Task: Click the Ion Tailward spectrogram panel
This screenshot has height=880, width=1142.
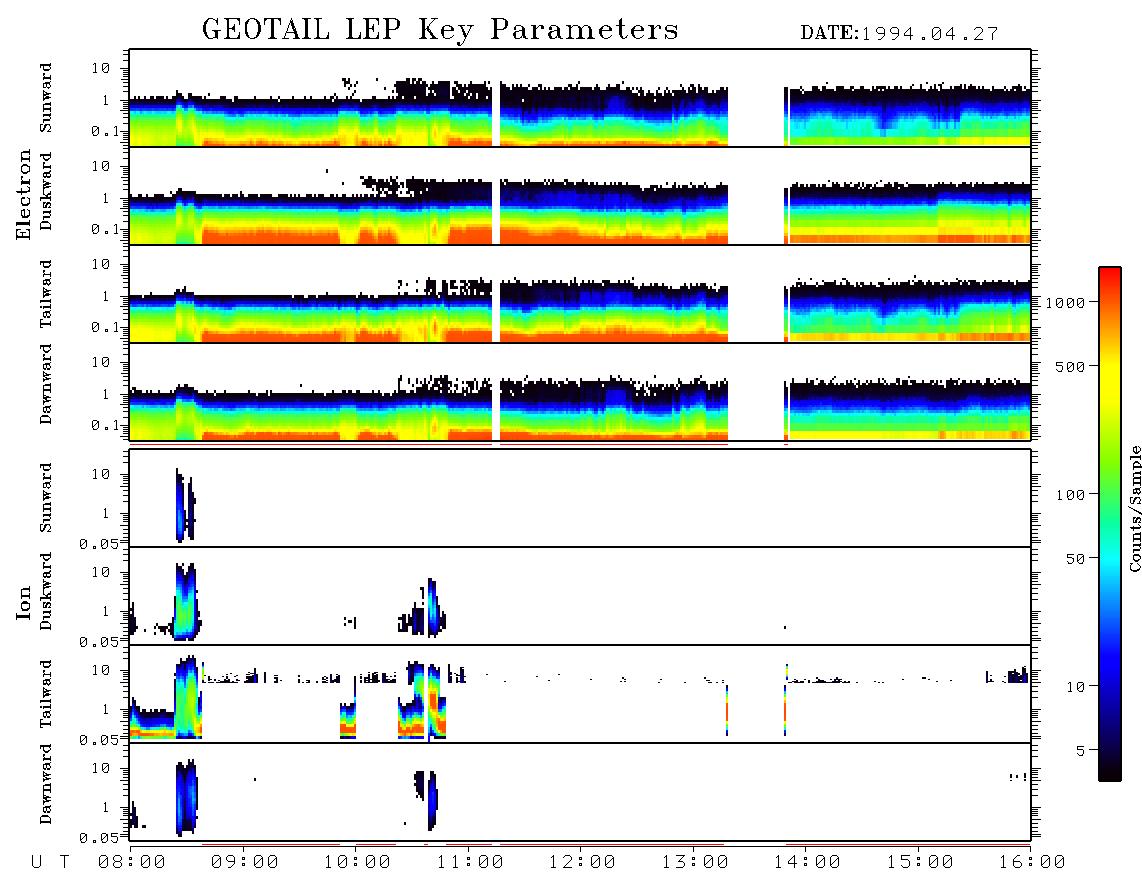Action: 580,694
